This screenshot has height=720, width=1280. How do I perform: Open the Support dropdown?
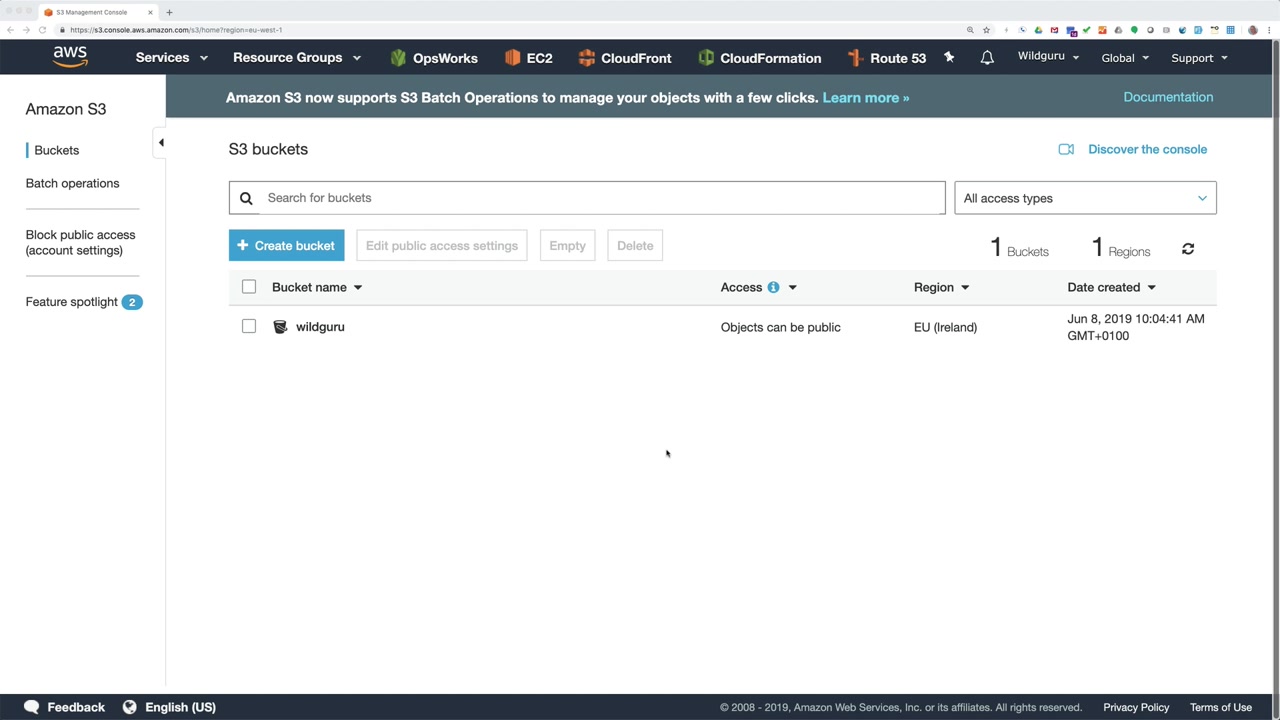coord(1199,58)
